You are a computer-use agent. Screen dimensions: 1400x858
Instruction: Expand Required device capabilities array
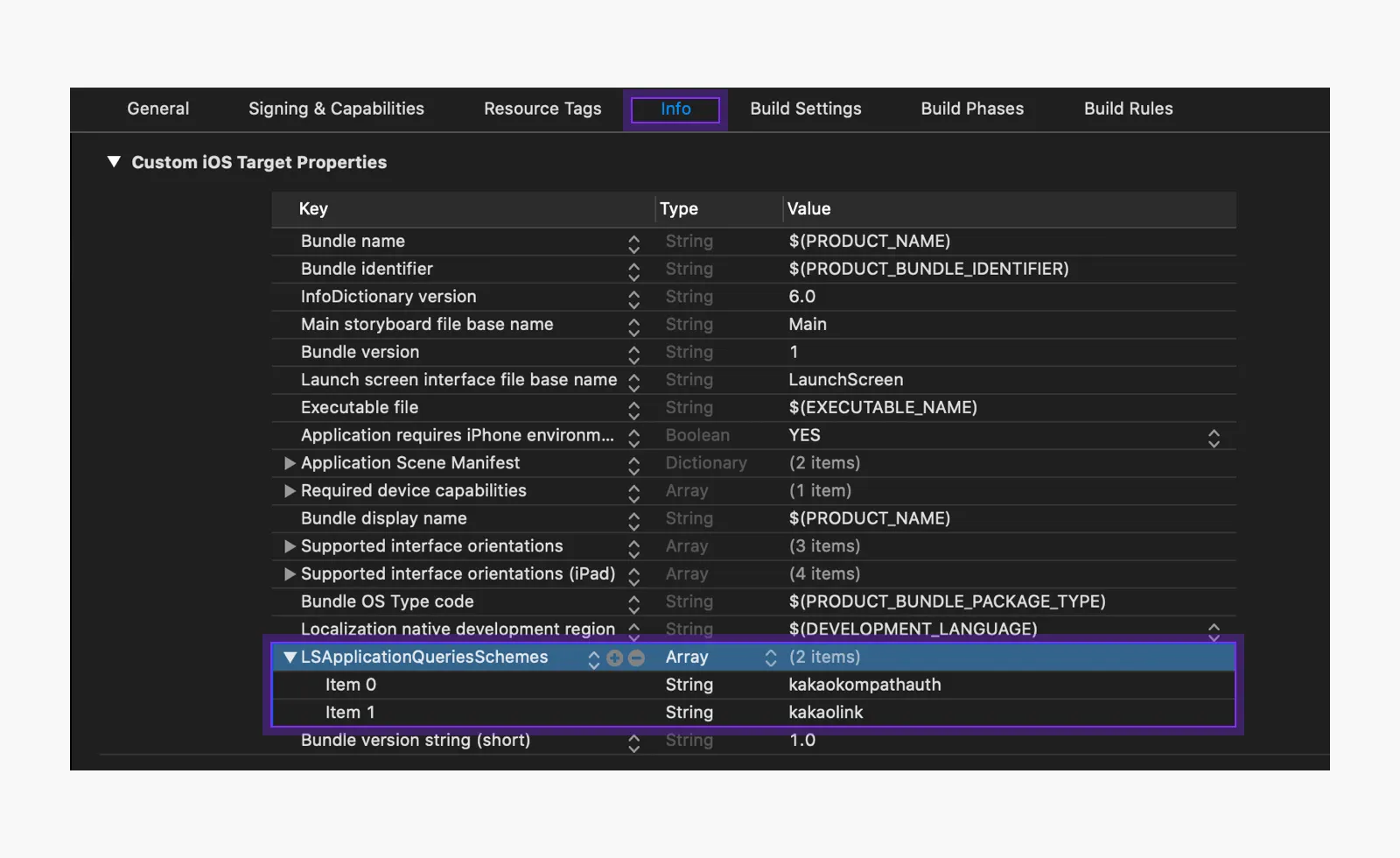coord(290,491)
